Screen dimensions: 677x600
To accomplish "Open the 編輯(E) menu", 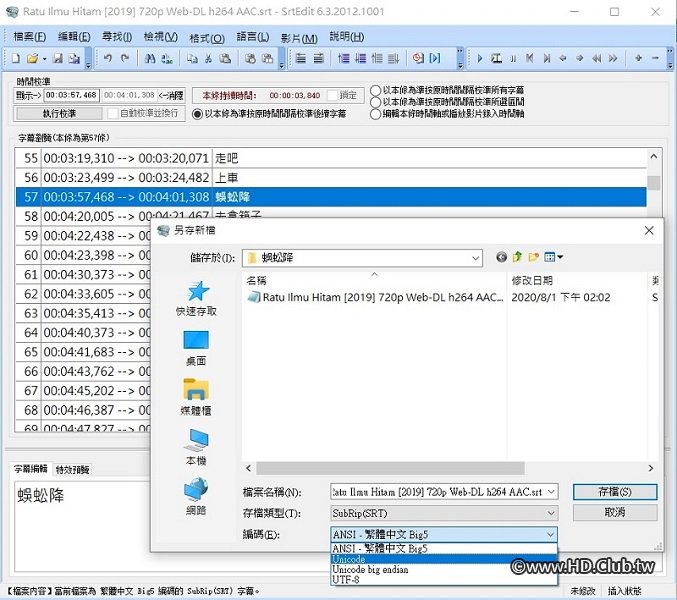I will tap(74, 37).
